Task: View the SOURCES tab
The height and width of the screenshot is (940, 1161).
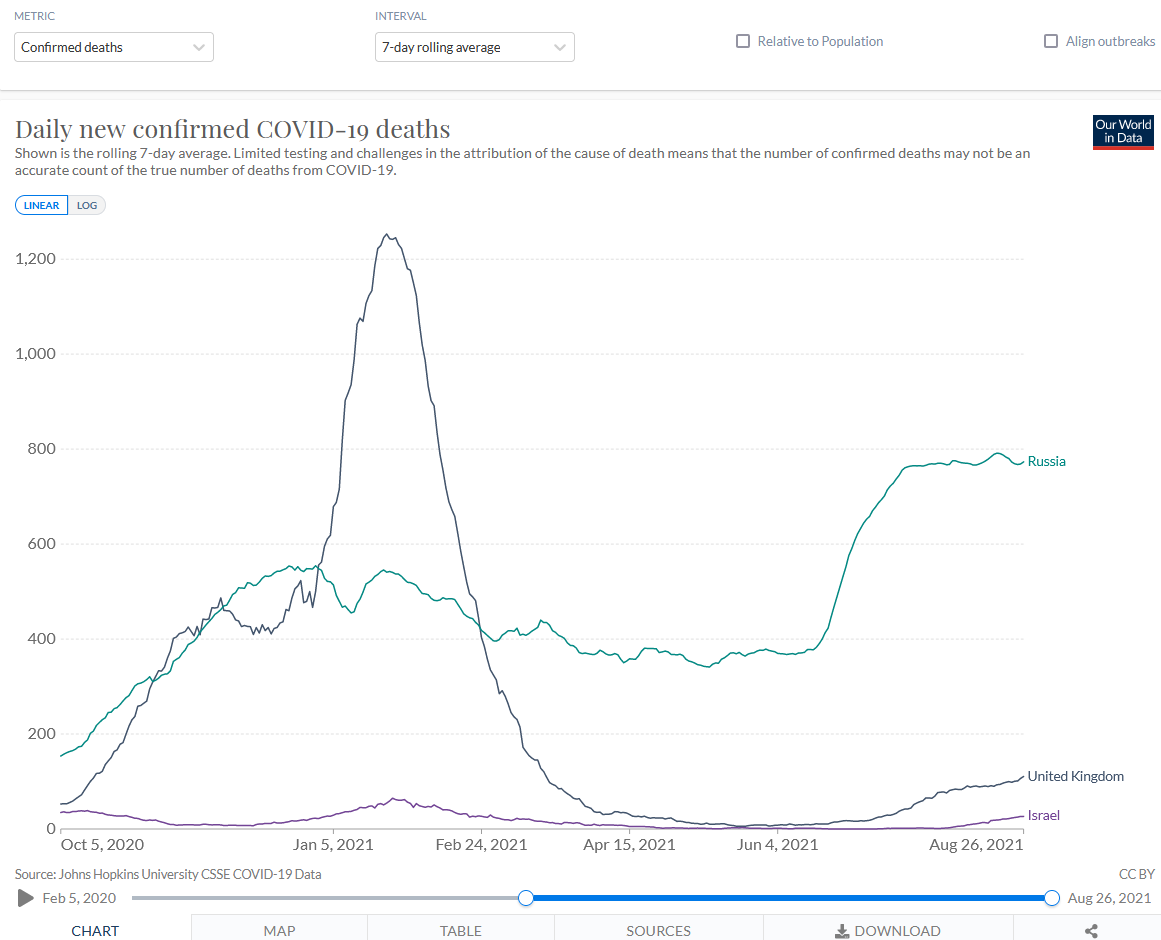Action: coord(658,931)
